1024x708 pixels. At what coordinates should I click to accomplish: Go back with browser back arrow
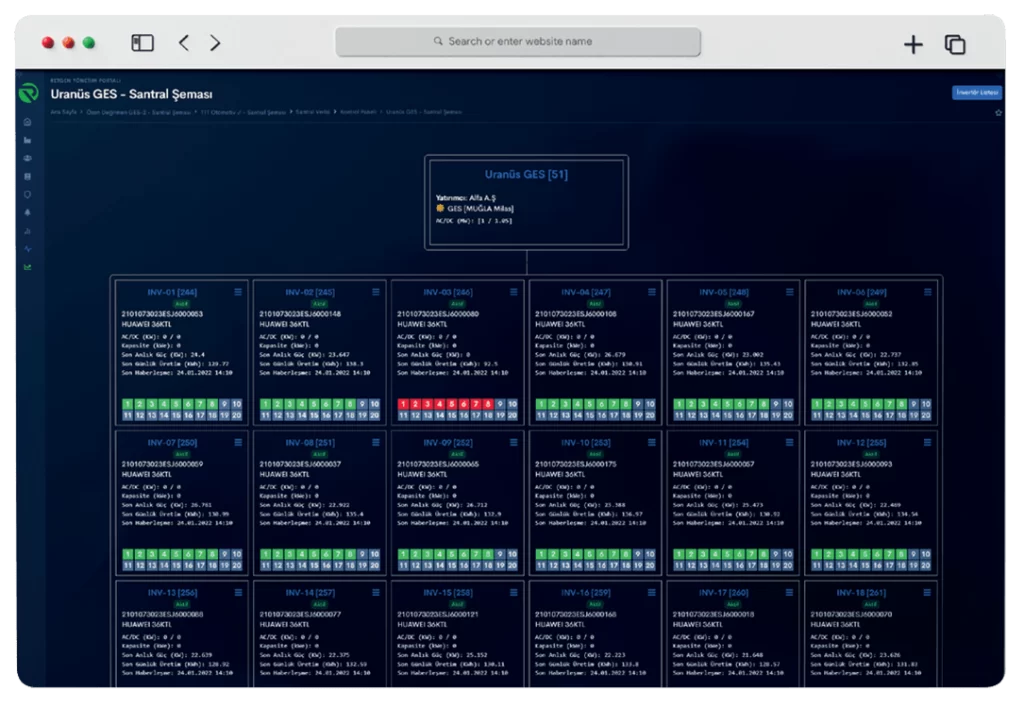184,43
